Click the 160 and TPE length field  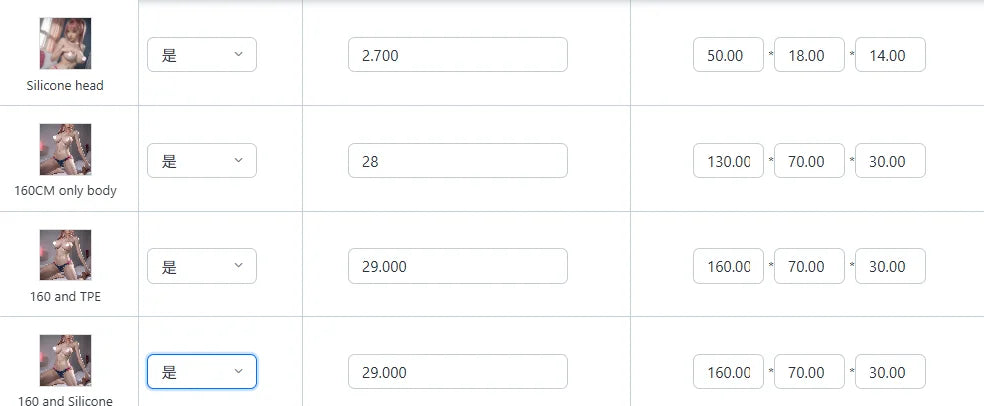(x=728, y=266)
